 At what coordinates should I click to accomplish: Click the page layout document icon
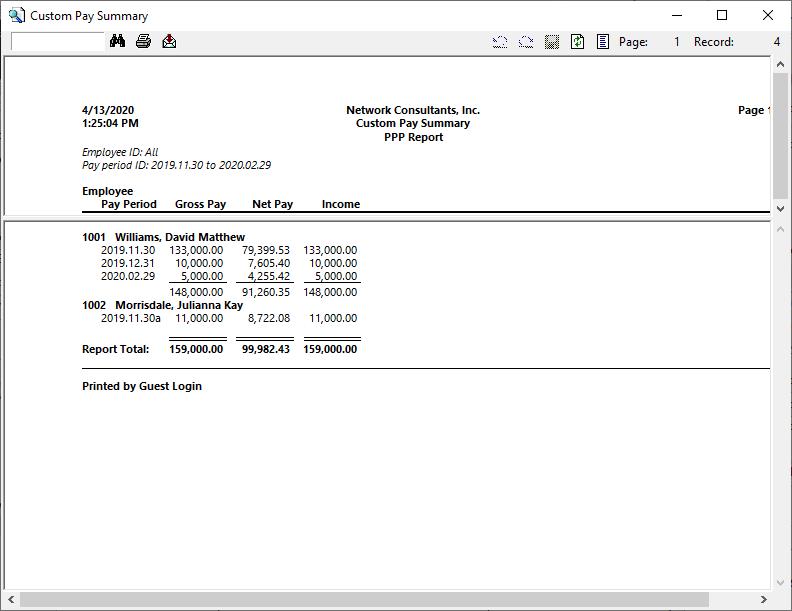[603, 42]
